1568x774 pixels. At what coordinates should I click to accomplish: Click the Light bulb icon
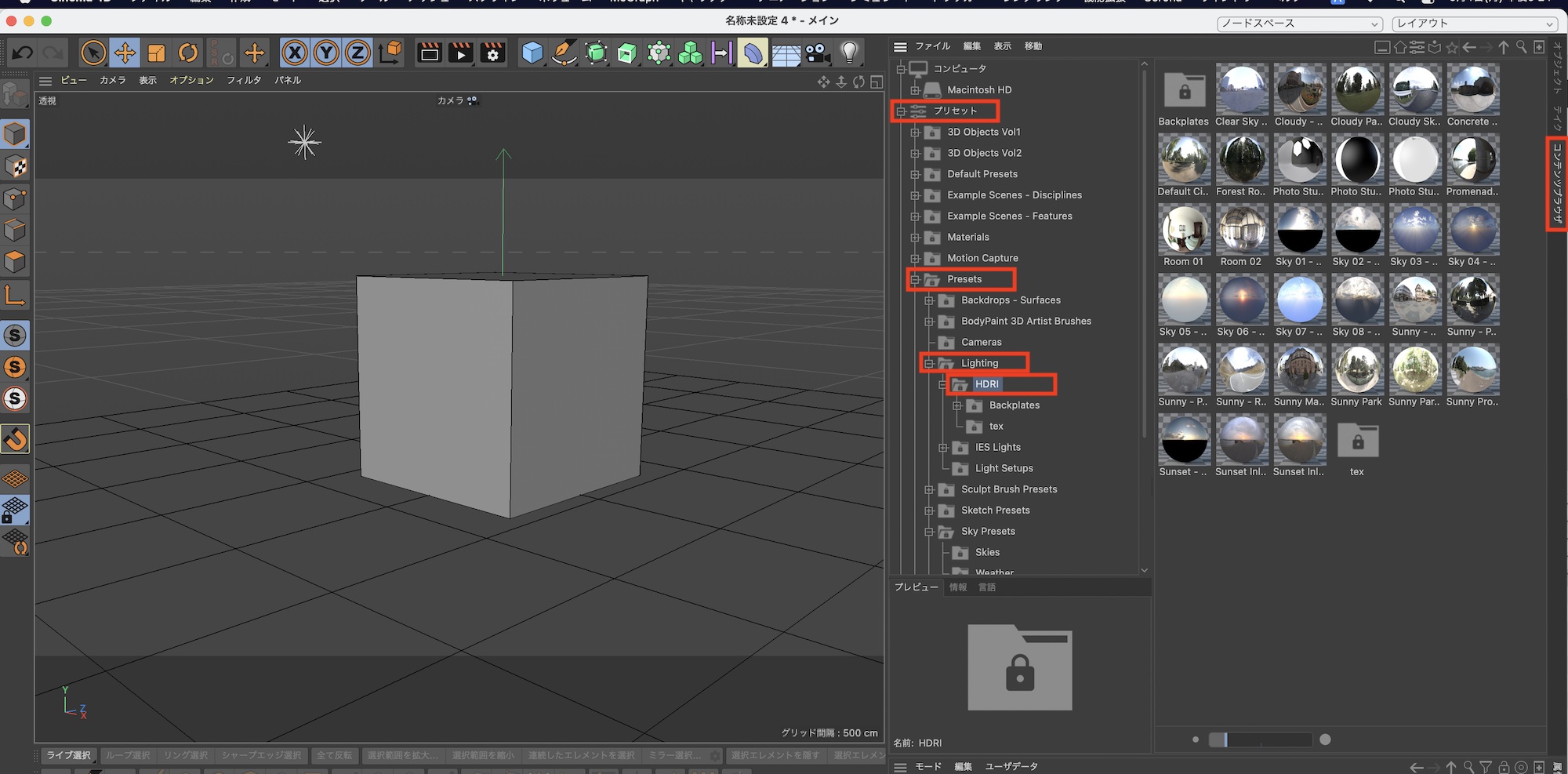pos(849,53)
